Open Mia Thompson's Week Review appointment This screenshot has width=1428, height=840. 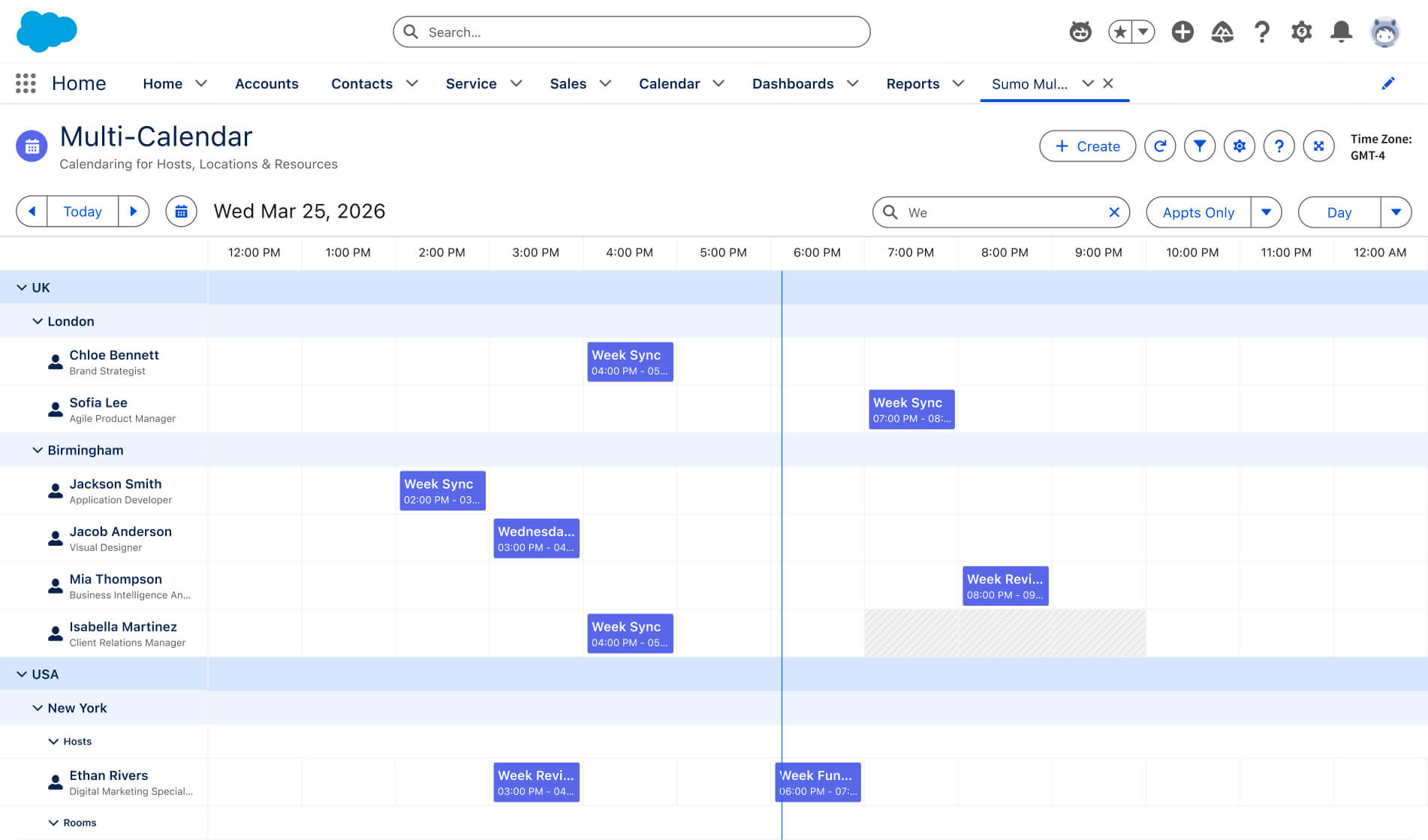point(1005,586)
